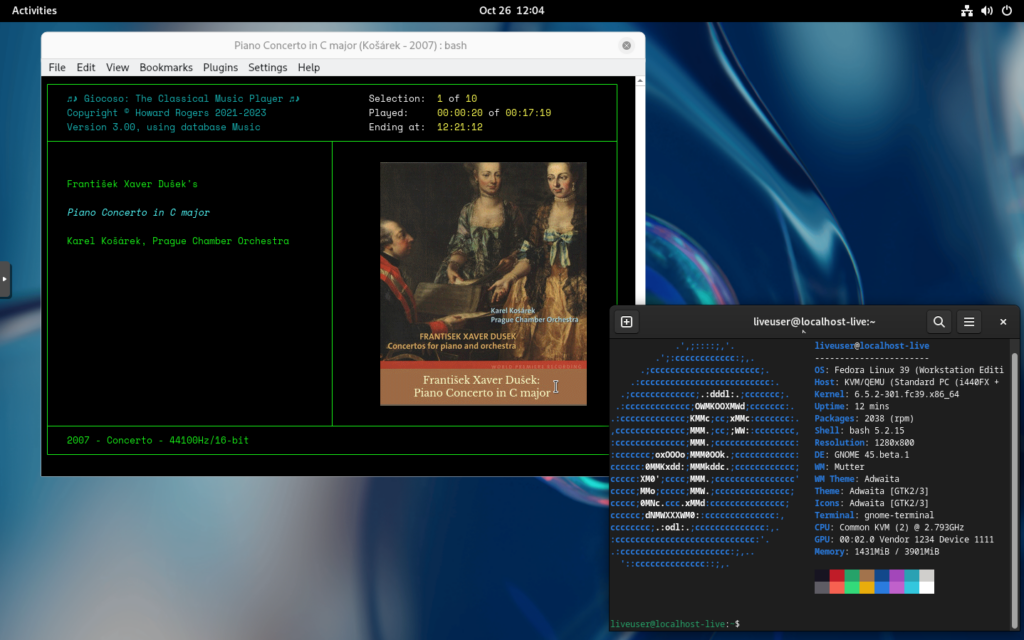Open the Help menu
The image size is (1024, 640).
tap(309, 67)
